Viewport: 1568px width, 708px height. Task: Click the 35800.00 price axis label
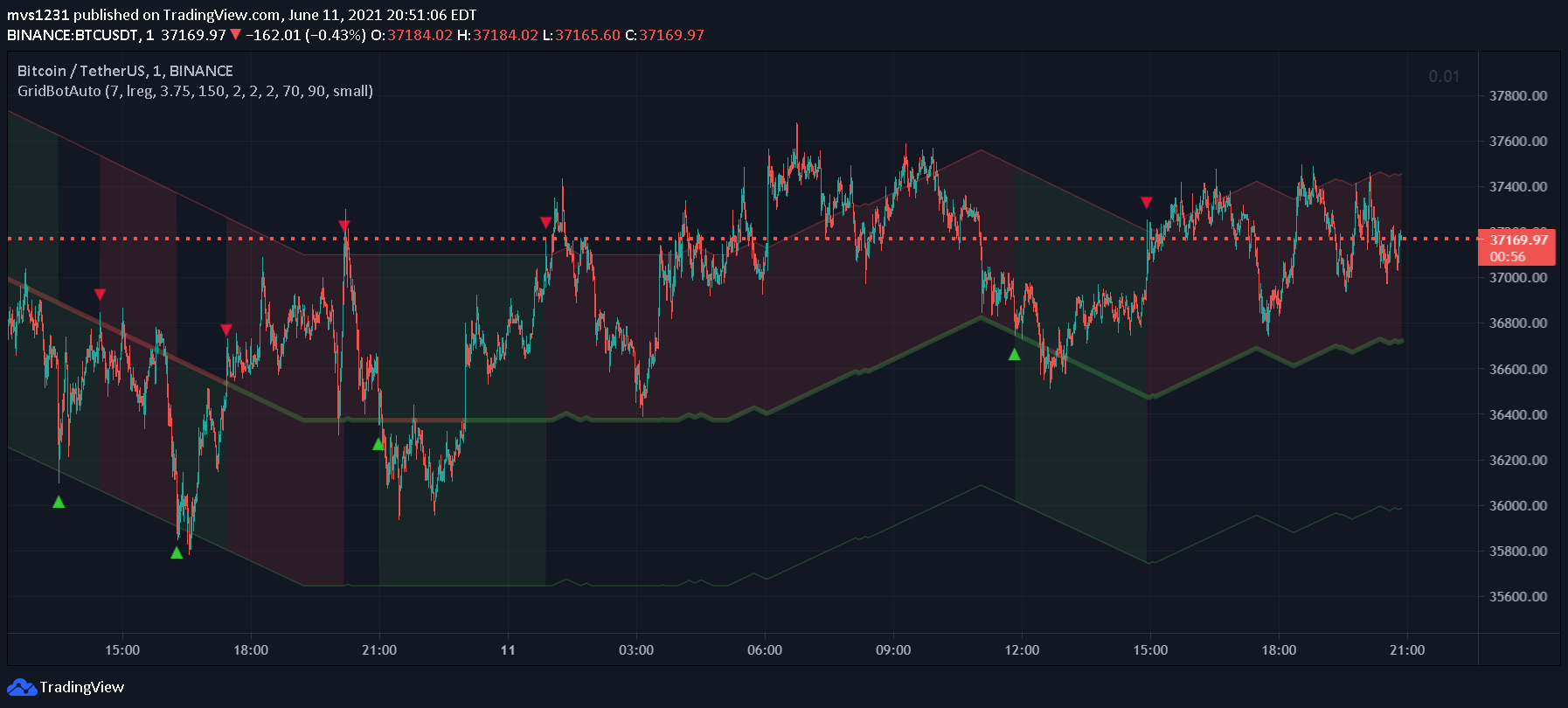tap(1518, 551)
